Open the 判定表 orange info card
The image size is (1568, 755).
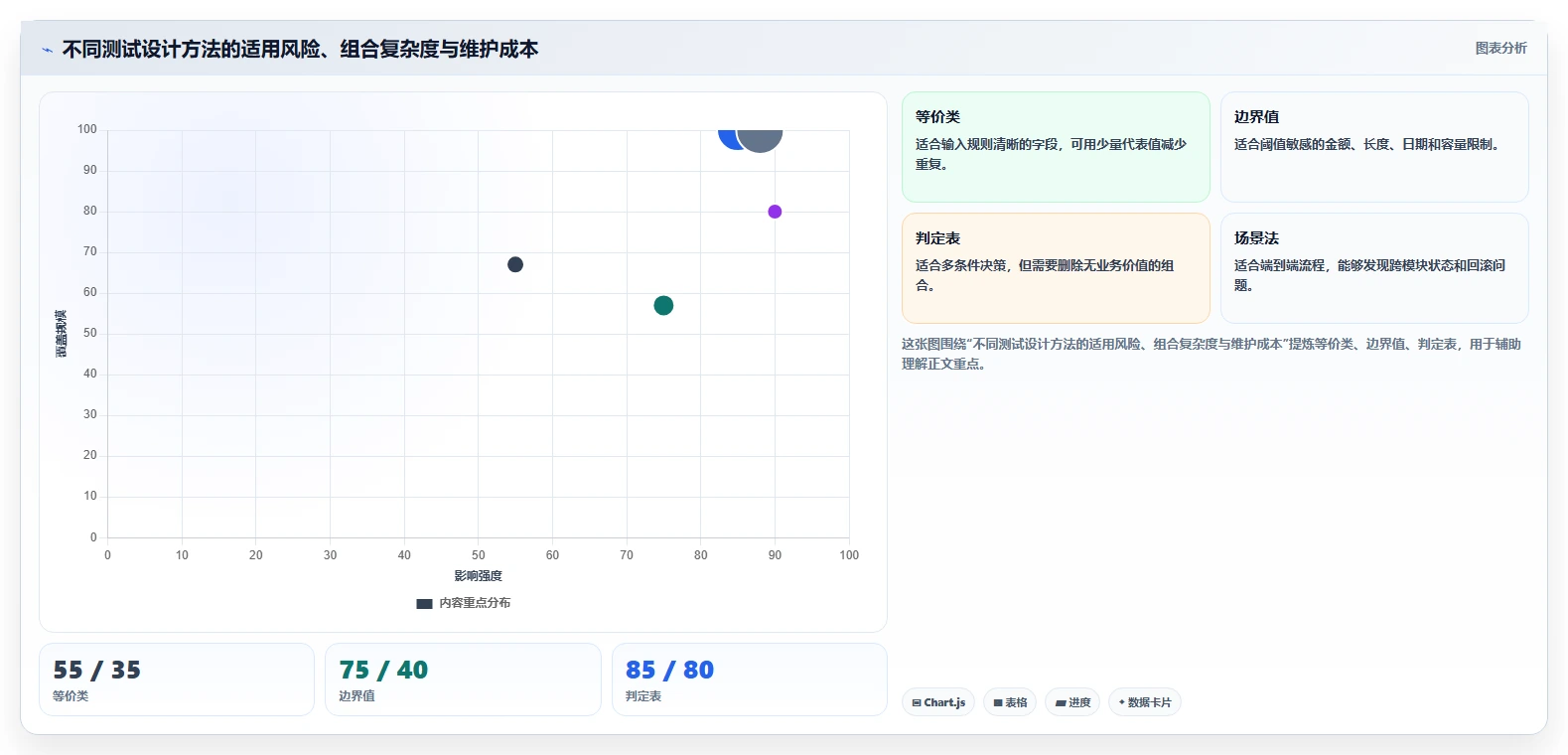click(1056, 268)
